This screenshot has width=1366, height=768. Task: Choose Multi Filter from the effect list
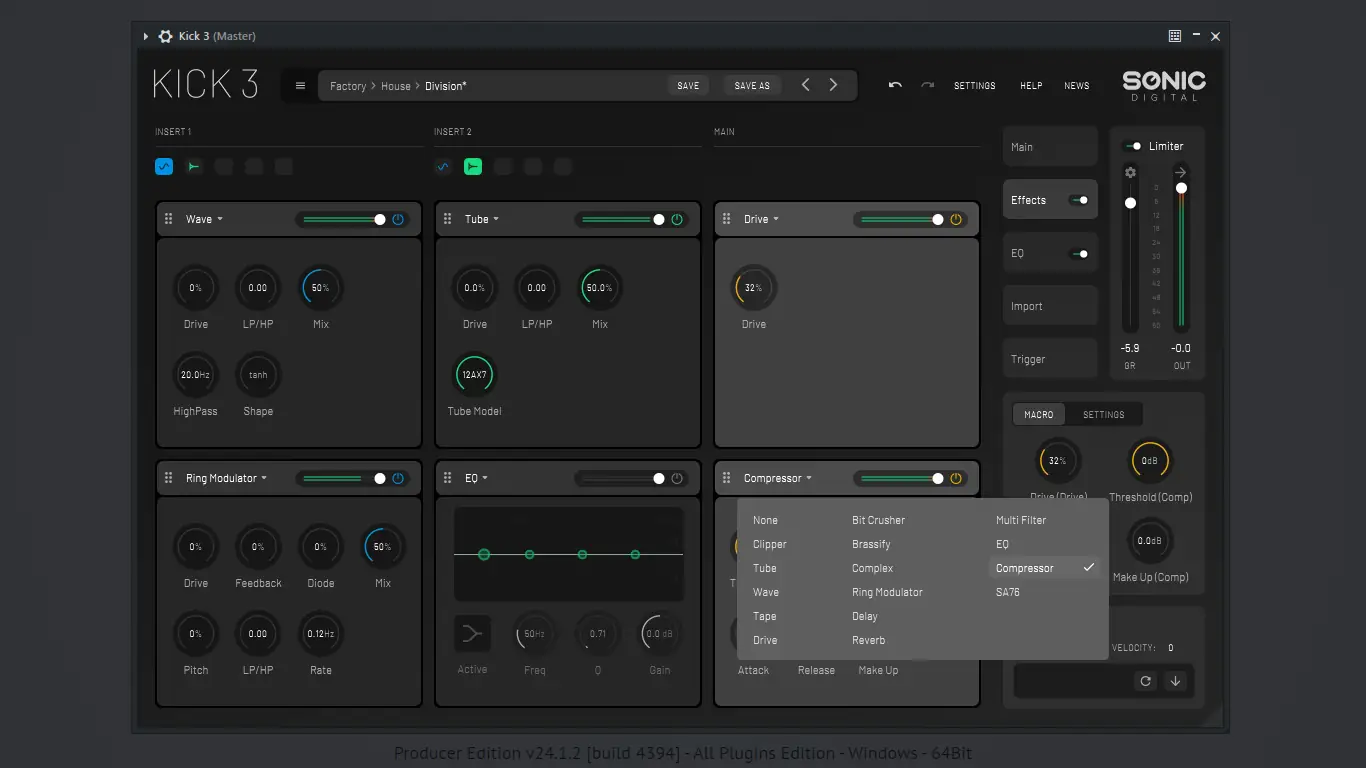coord(1022,520)
